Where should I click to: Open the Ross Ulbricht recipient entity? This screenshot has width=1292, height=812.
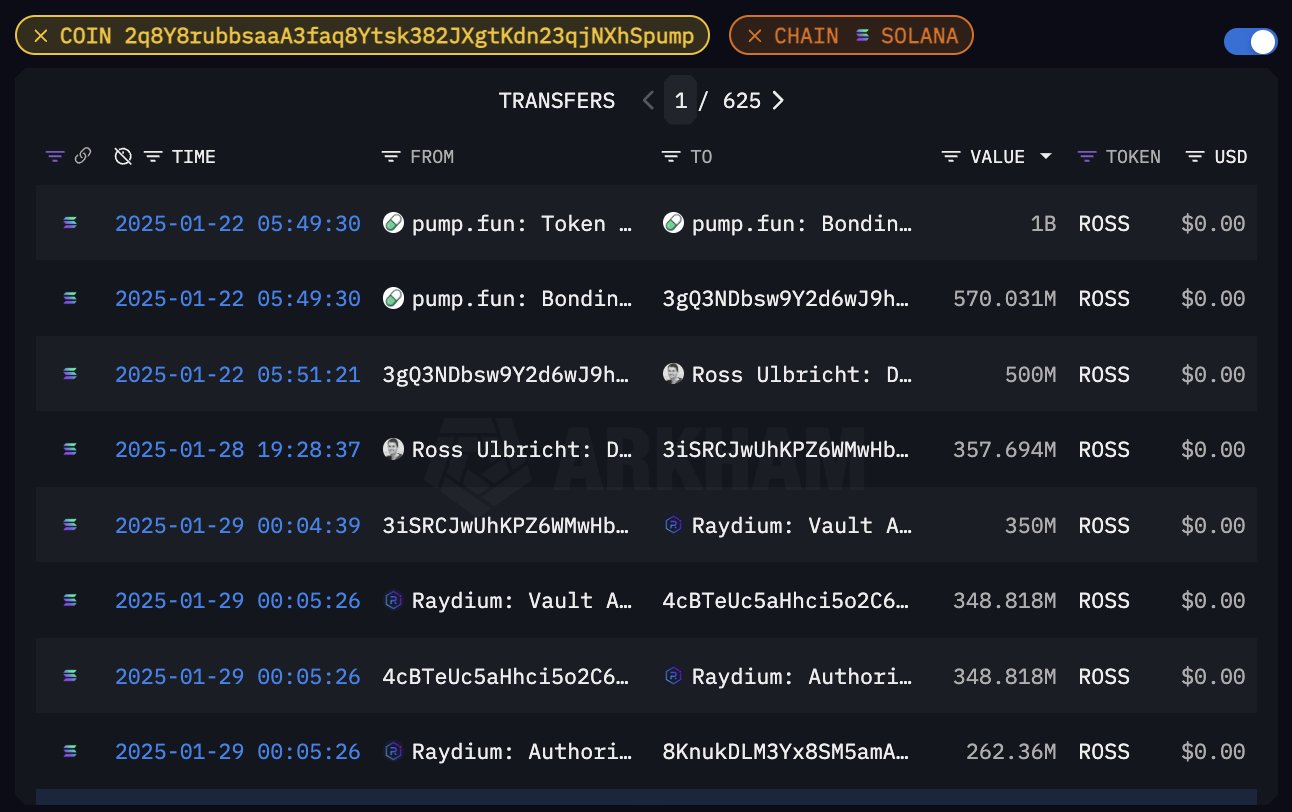click(802, 375)
